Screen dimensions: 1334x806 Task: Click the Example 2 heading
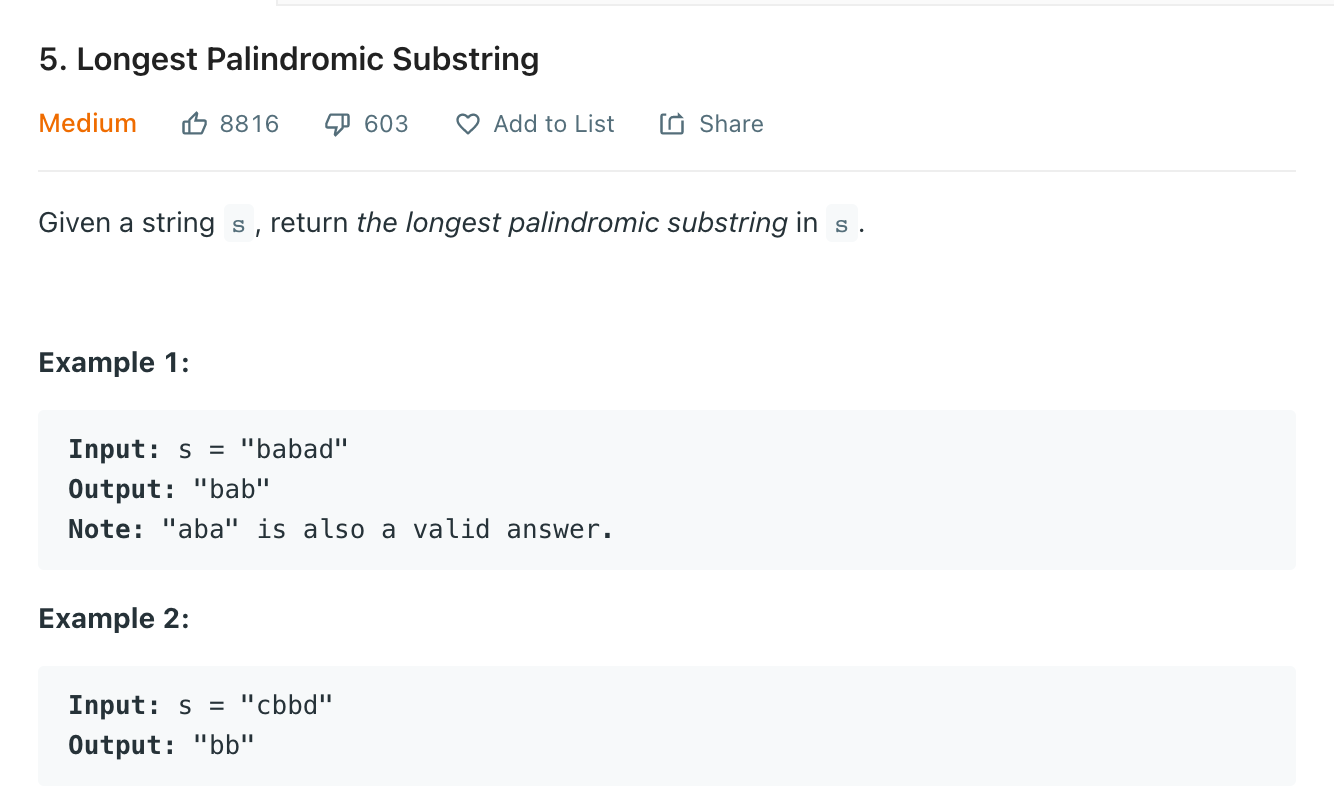click(114, 618)
